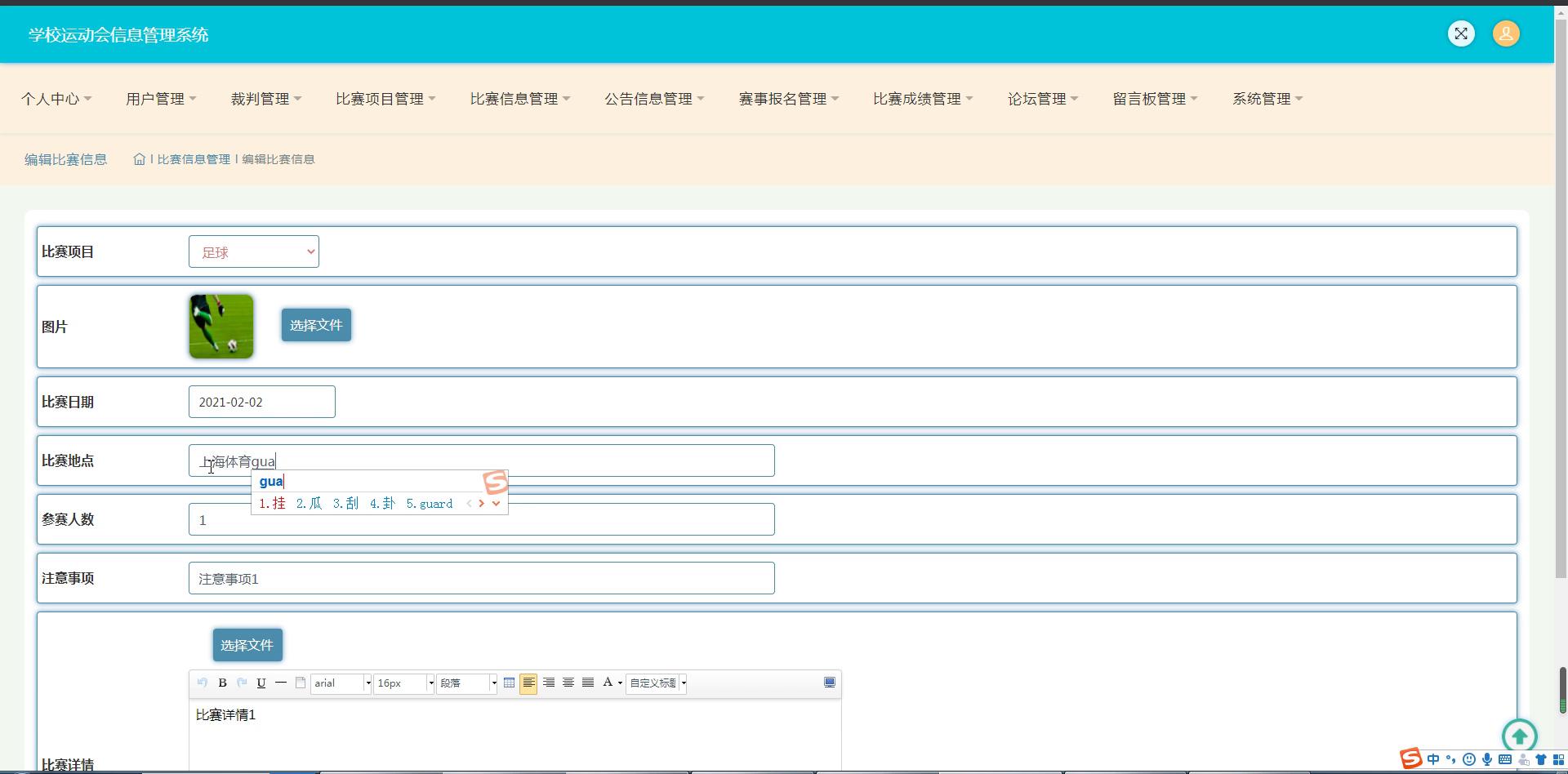Click the microphone voice input icon
The height and width of the screenshot is (774, 1568).
click(1487, 759)
